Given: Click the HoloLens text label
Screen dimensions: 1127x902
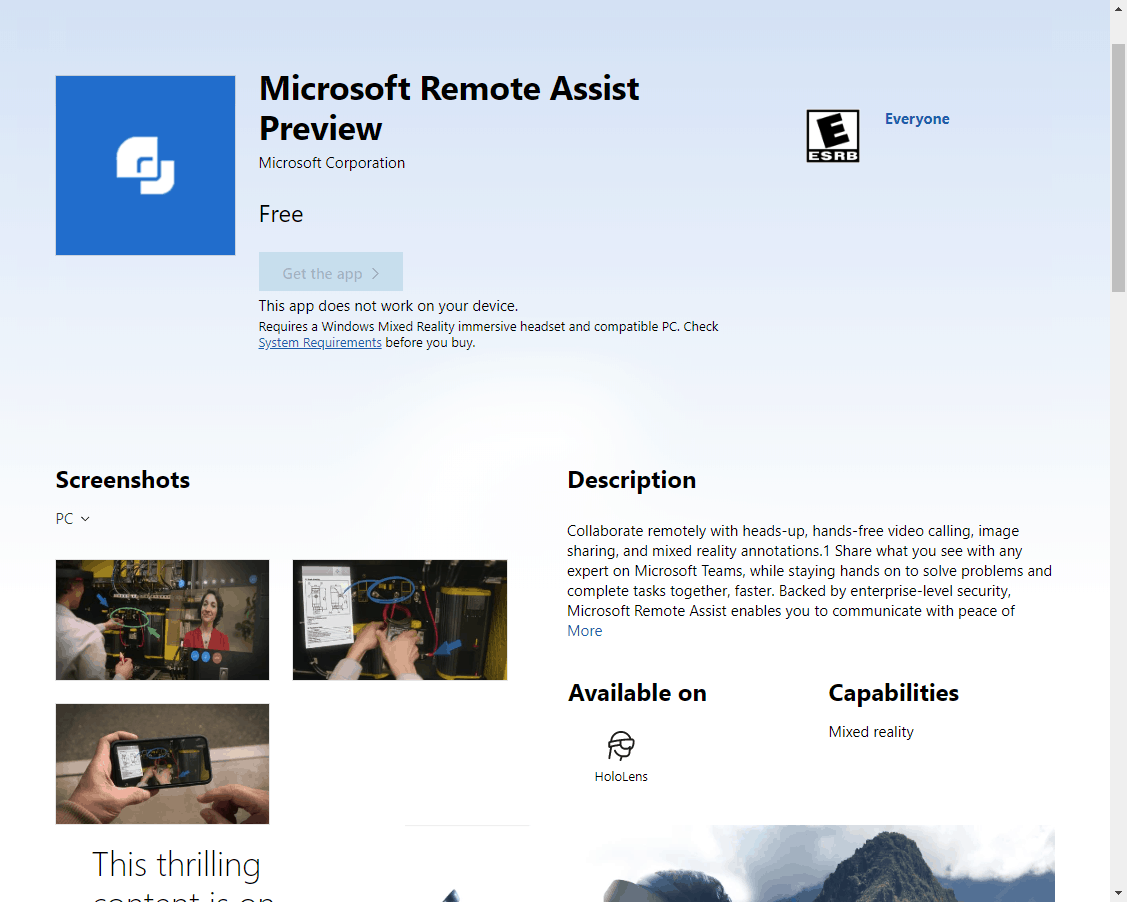Looking at the screenshot, I should [x=620, y=775].
